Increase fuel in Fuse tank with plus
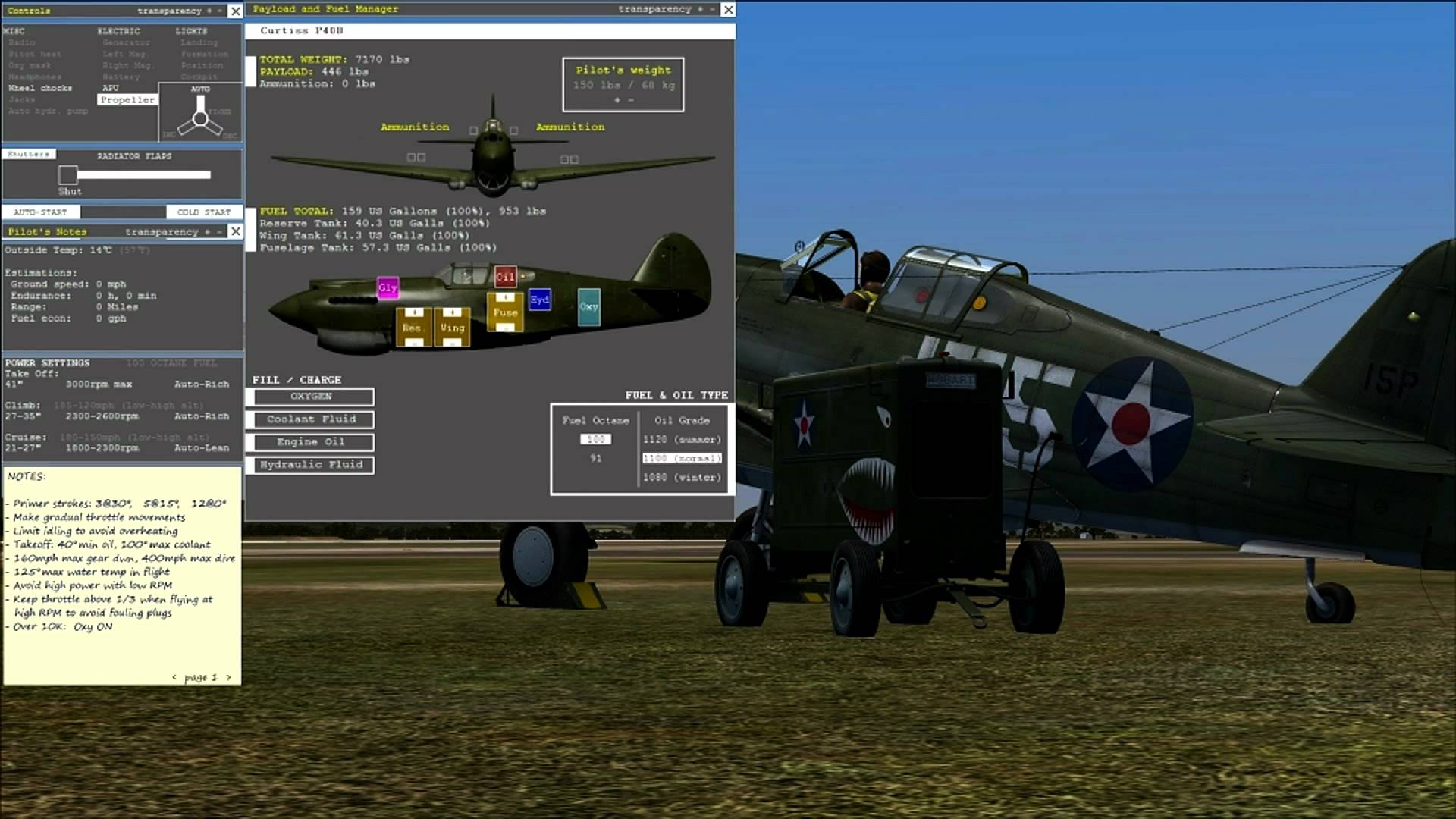The image size is (1456, 819). (505, 297)
